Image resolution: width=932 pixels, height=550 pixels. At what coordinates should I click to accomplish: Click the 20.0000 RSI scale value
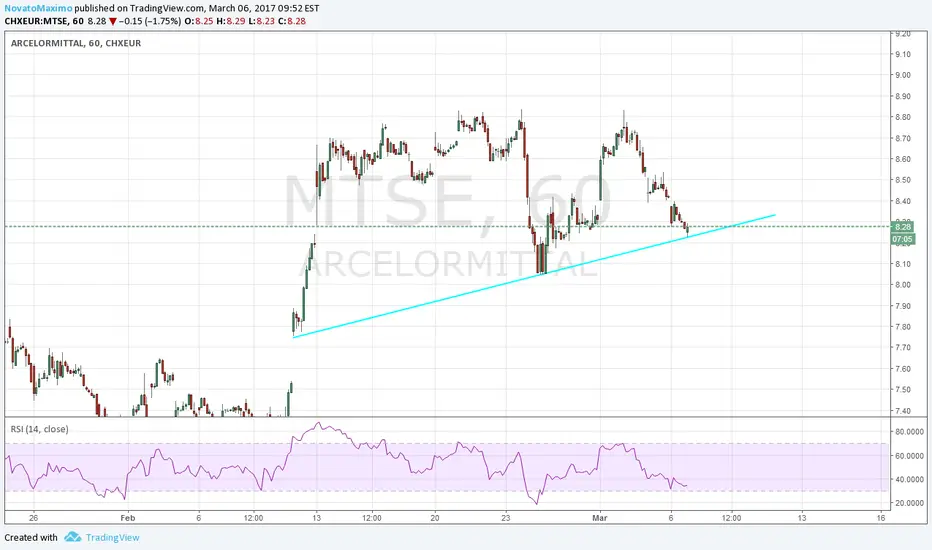point(909,503)
